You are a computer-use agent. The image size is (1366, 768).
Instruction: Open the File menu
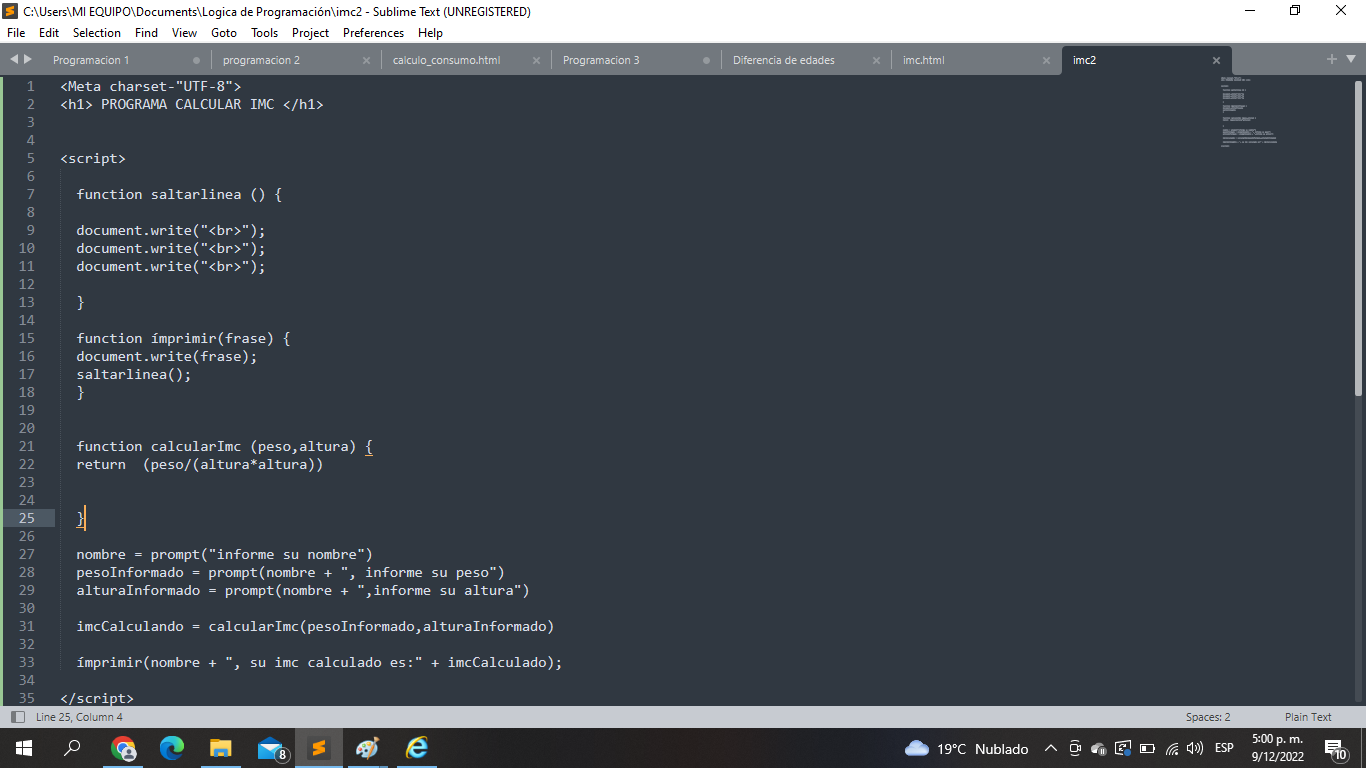(x=16, y=33)
